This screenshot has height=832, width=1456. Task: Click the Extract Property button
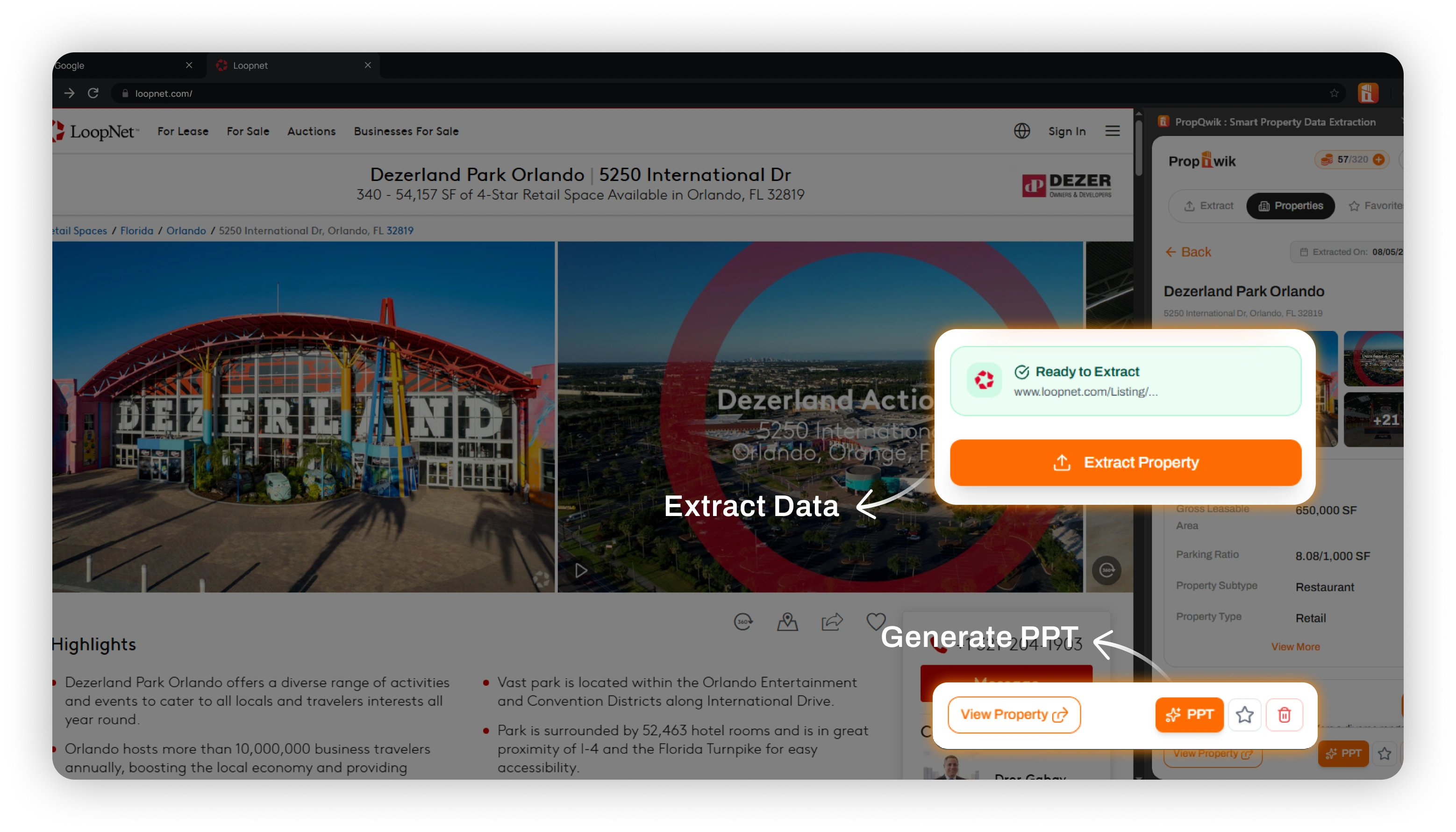point(1125,462)
